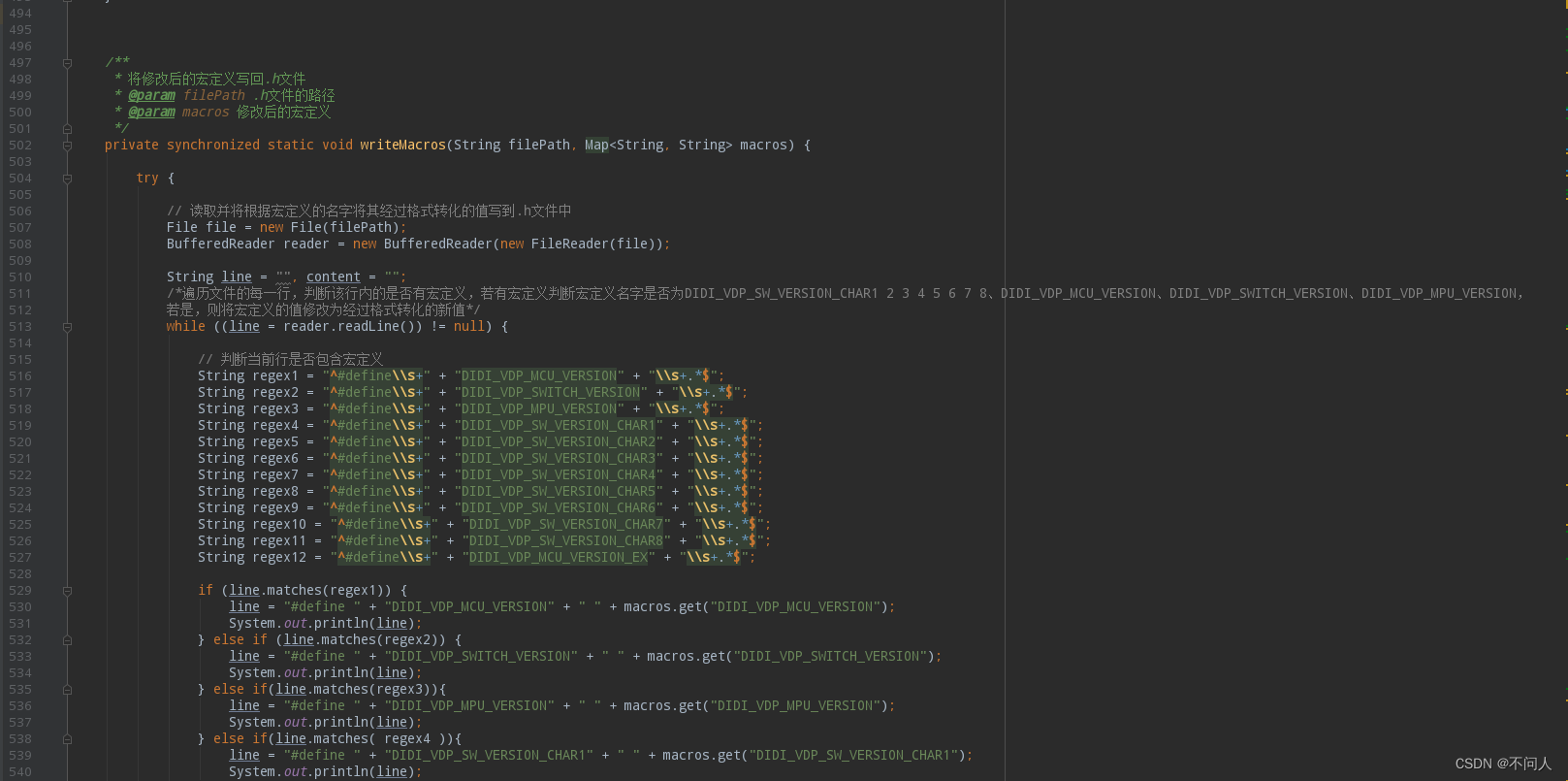Click macros.get("DIDI_VDP_SW_VERSION_CHAR1") call
Image resolution: width=1568 pixels, height=781 pixels.
(814, 755)
